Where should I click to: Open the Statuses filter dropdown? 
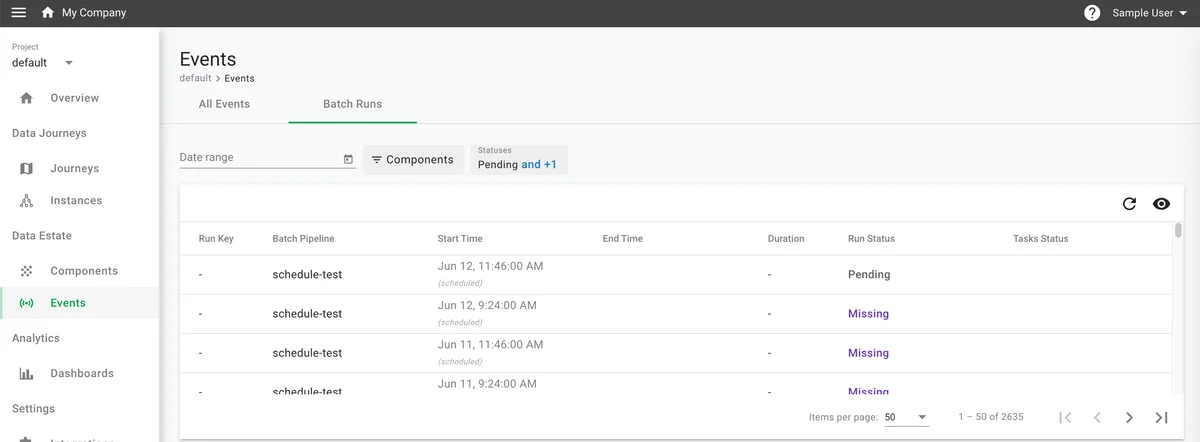tap(519, 159)
